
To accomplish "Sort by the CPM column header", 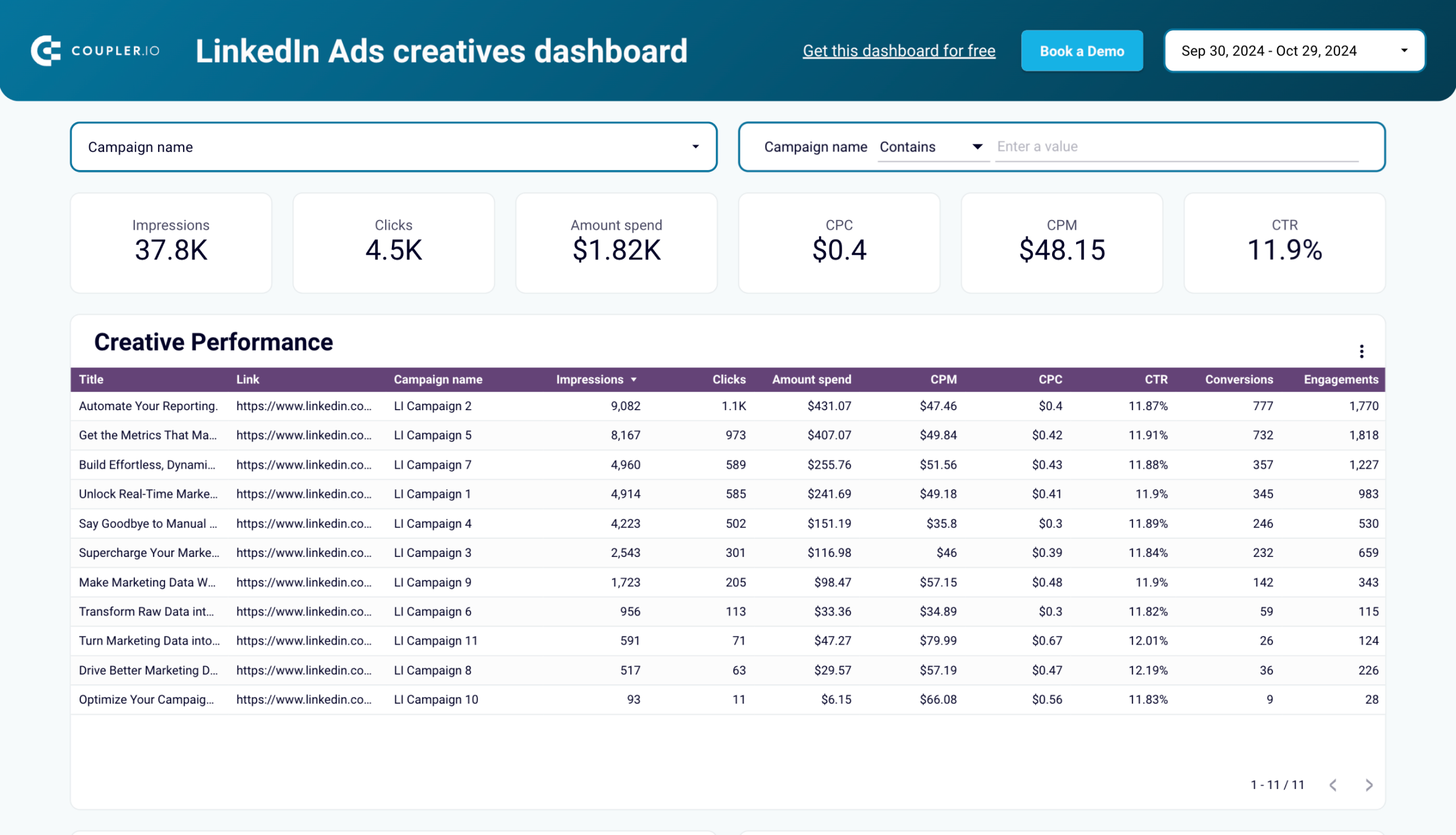I will (x=944, y=379).
